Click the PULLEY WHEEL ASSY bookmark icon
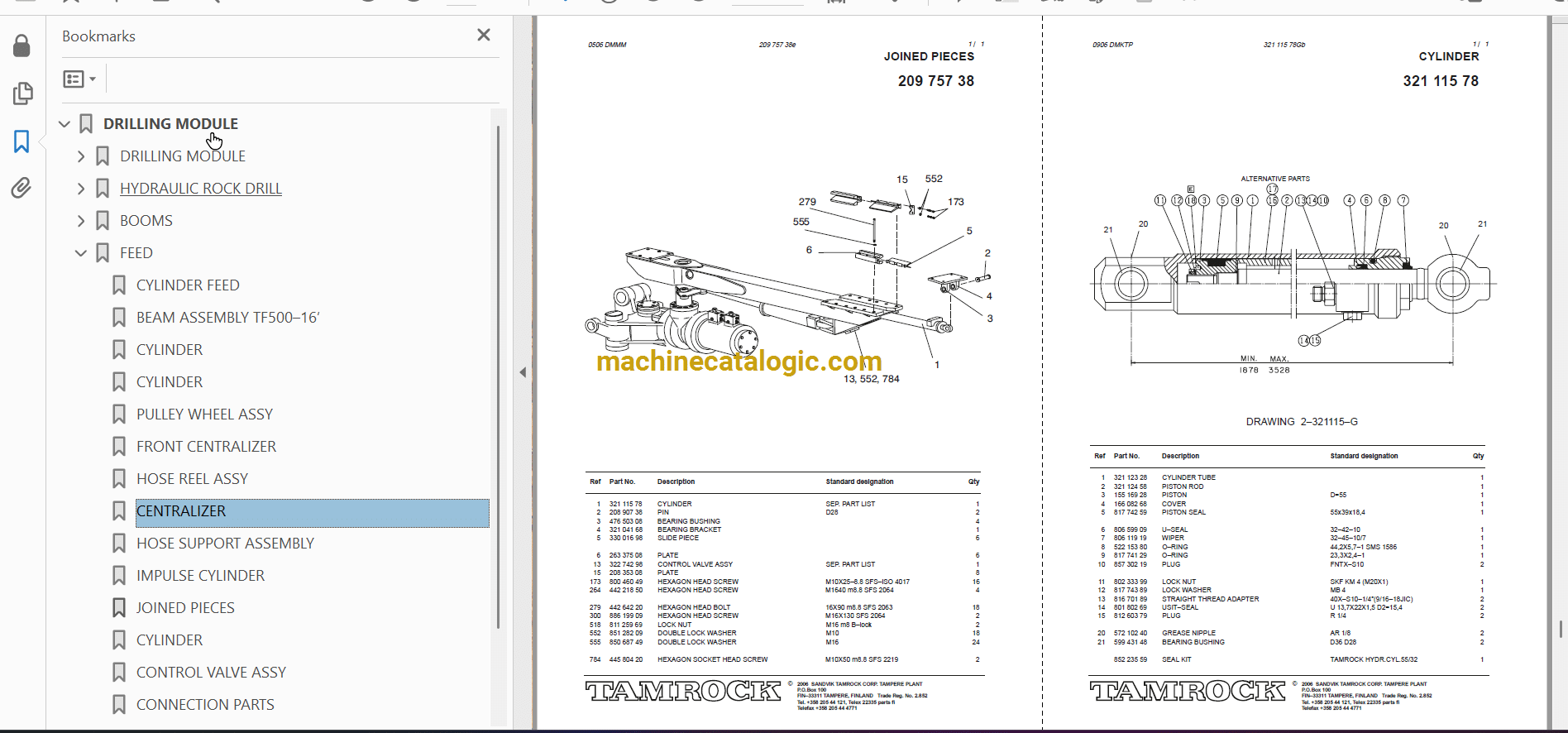 click(x=119, y=414)
